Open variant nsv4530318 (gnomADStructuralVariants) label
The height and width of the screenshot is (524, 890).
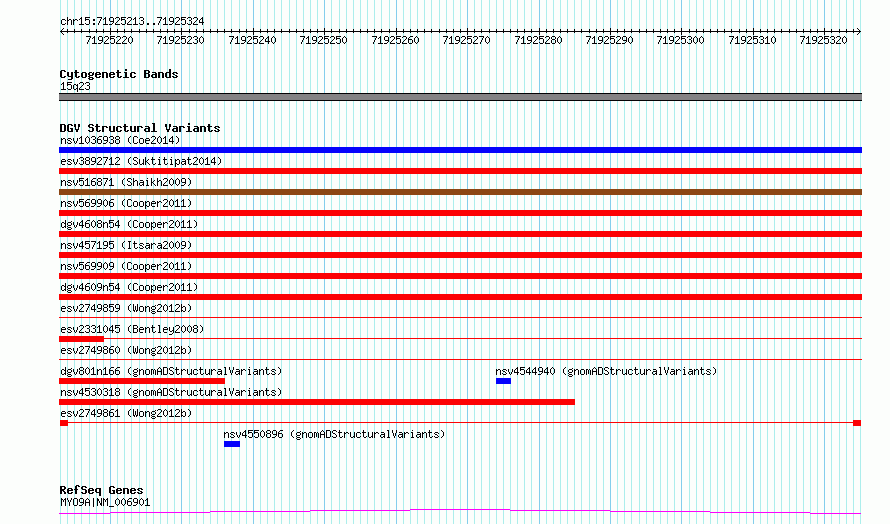tap(171, 392)
